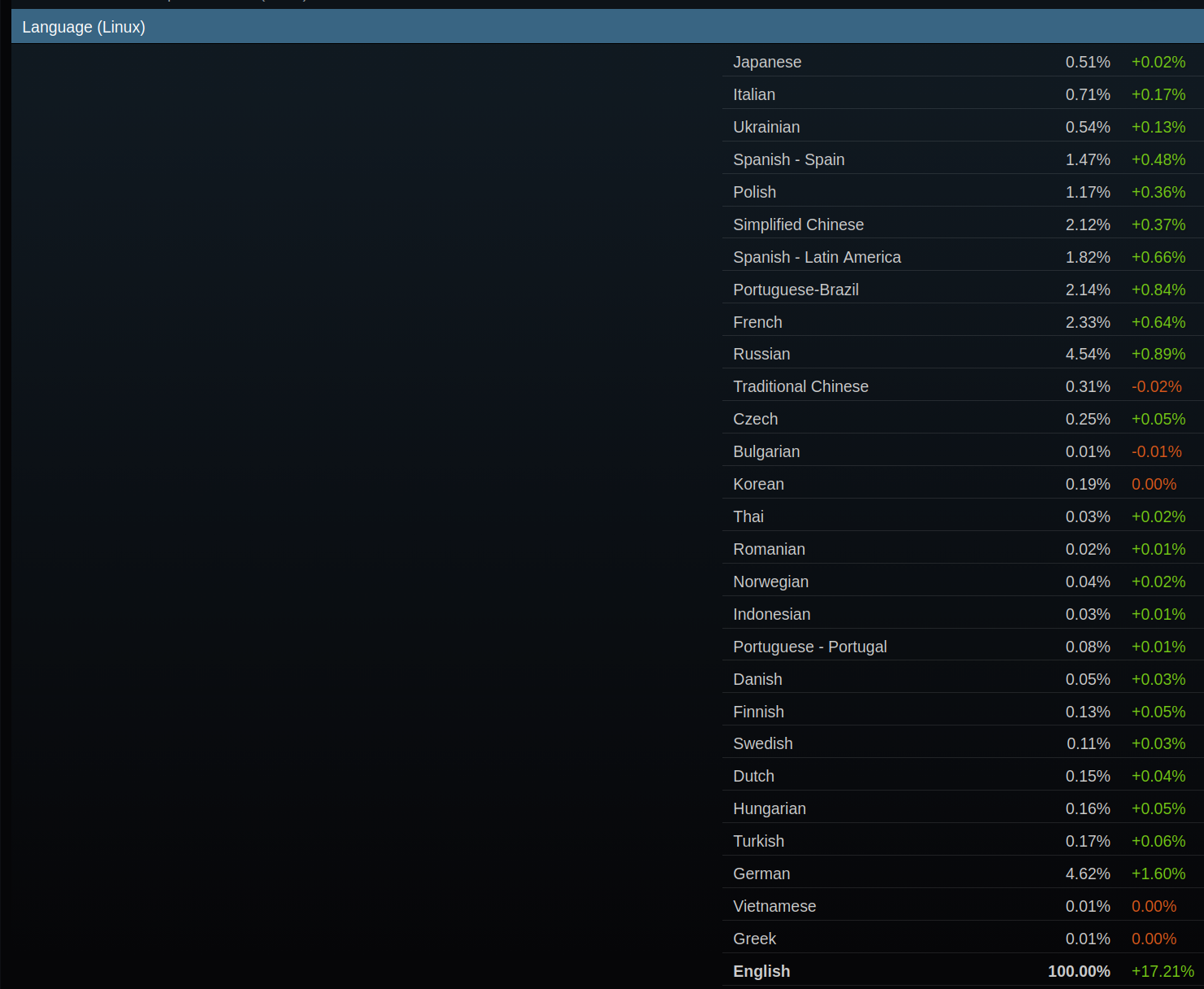Click Polish's 1.17% share value
This screenshot has width=1204, height=989.
pos(1088,192)
